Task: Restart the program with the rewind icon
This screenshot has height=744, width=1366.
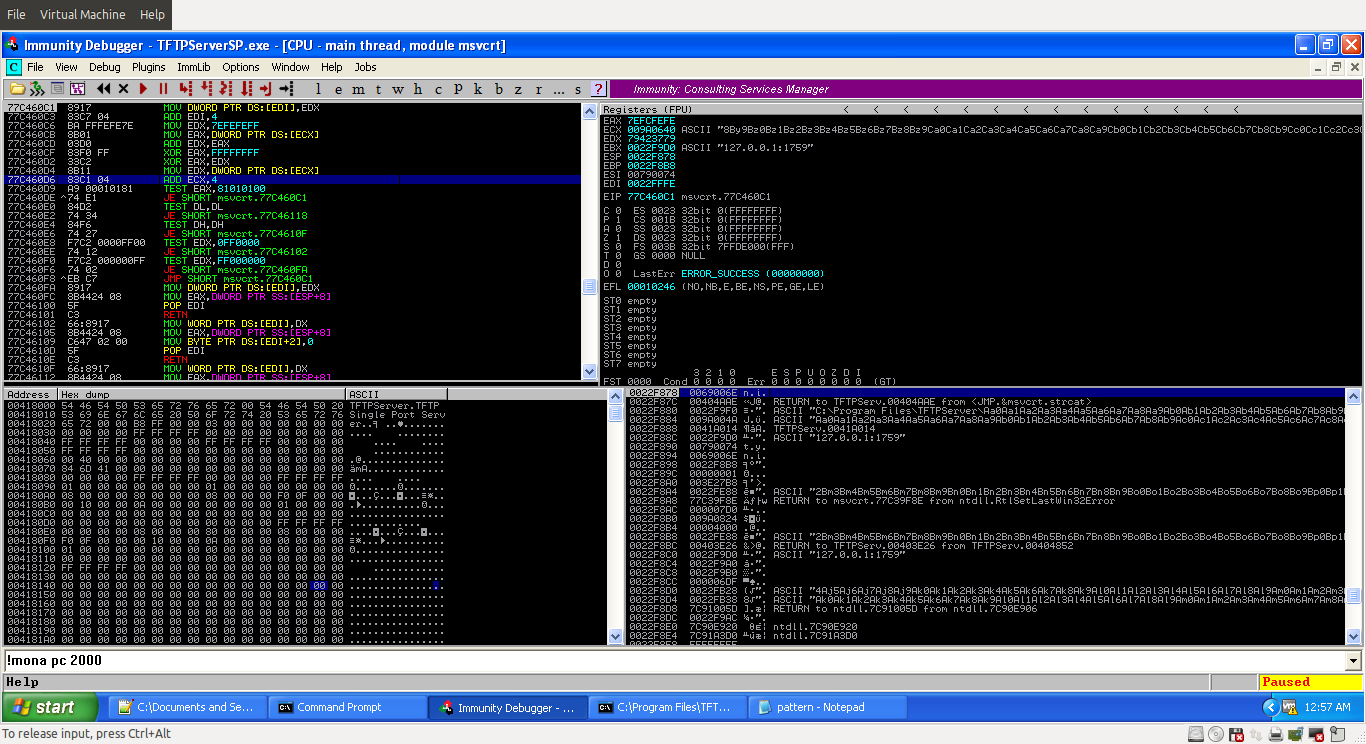Action: tap(103, 89)
